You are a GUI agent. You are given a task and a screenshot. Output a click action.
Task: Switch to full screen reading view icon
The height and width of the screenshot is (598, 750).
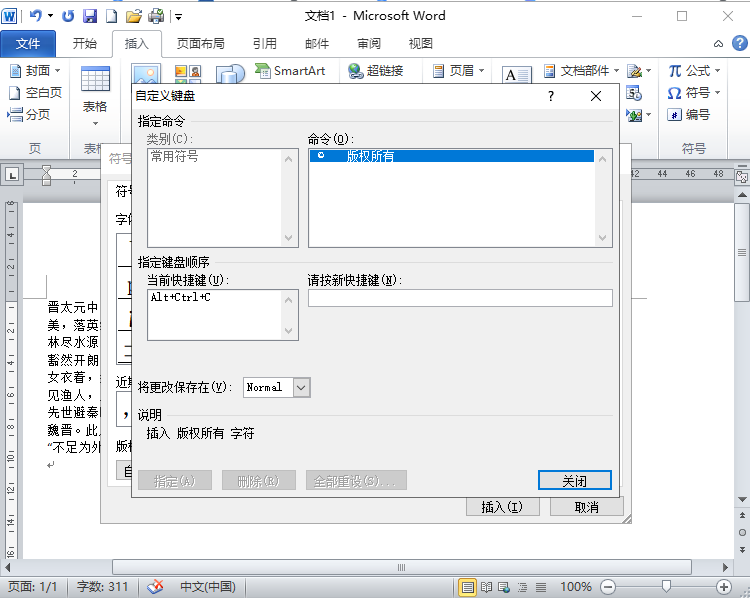(486, 587)
